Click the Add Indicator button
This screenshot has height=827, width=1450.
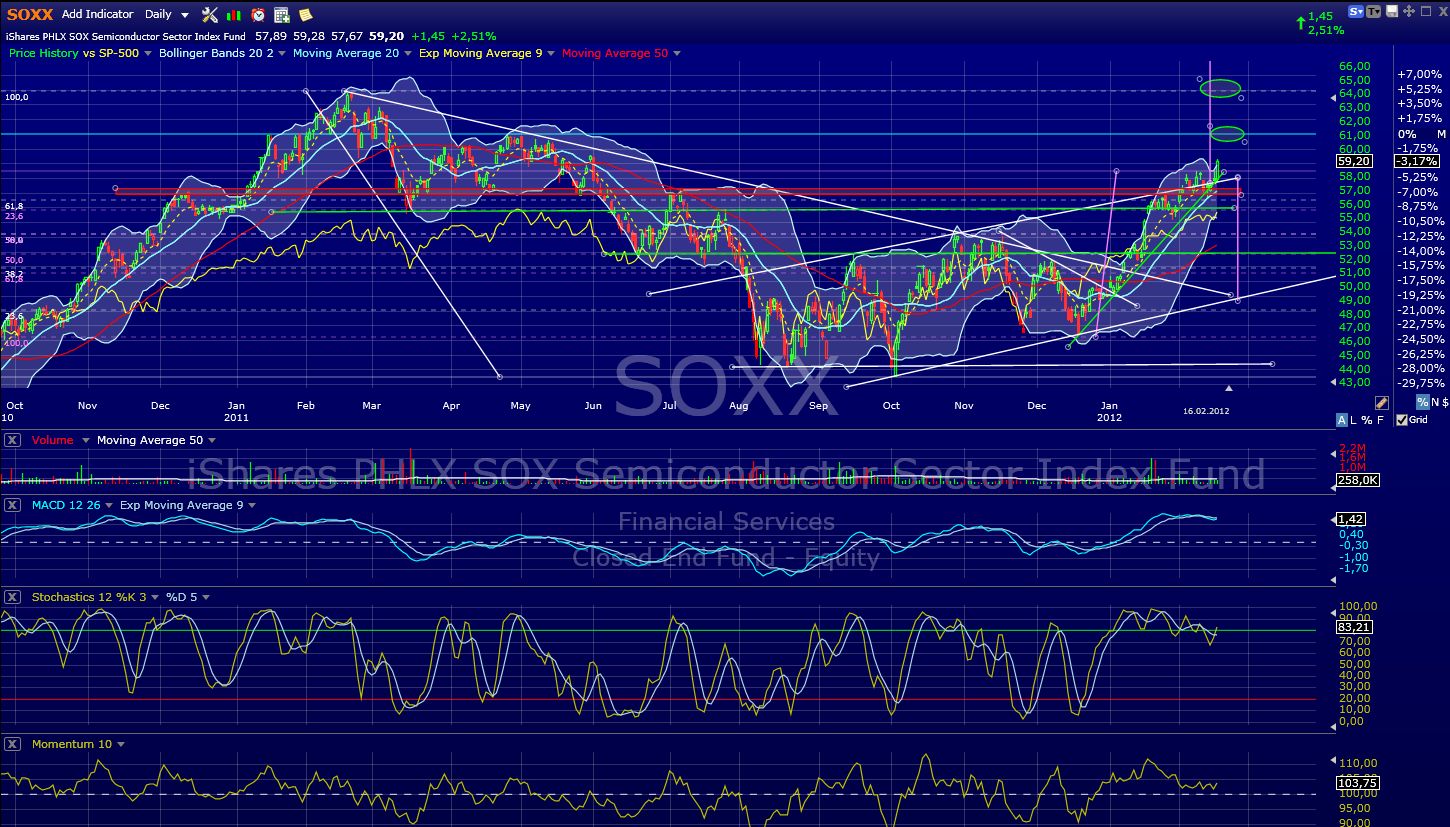click(97, 15)
